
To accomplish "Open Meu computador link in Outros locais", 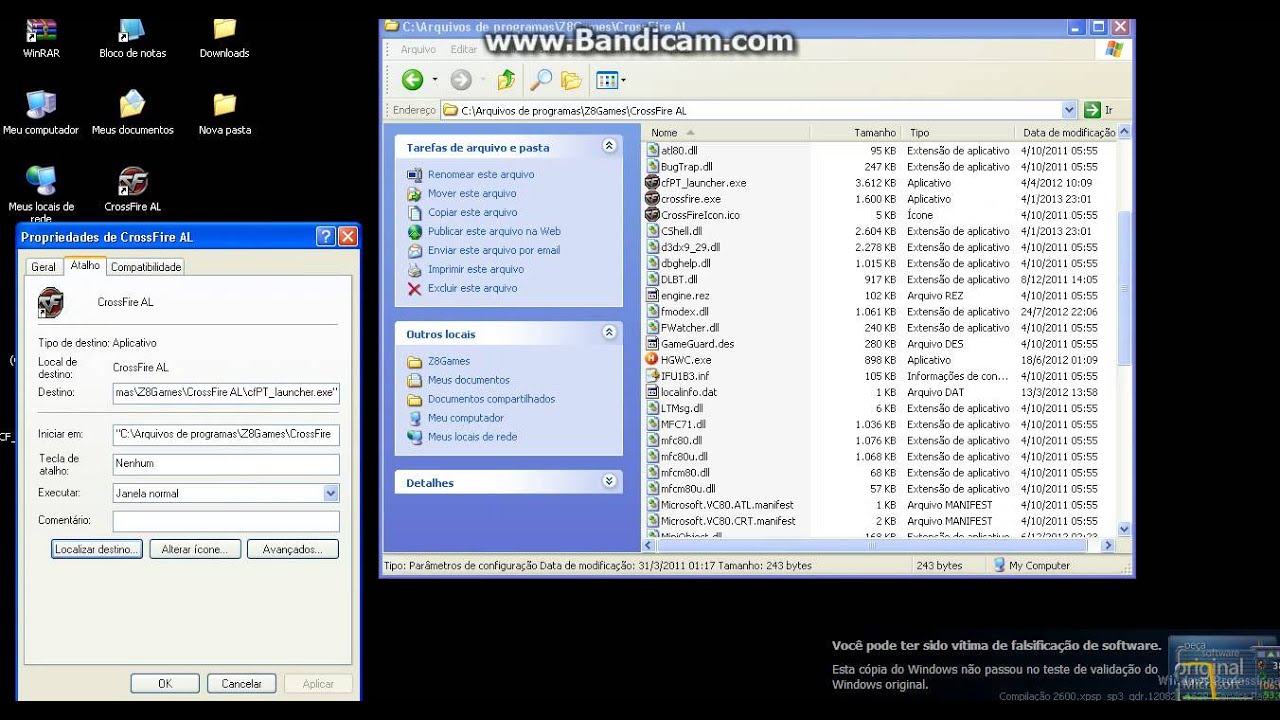I will click(466, 418).
